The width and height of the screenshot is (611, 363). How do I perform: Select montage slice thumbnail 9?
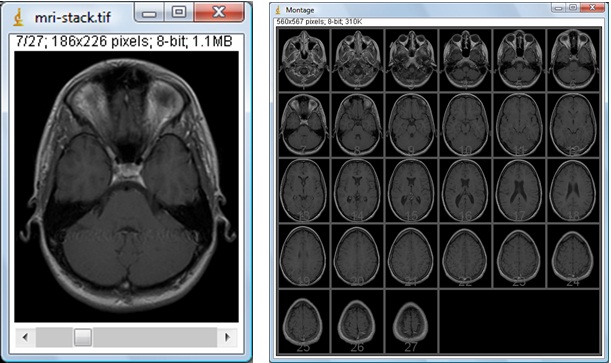pyautogui.click(x=412, y=125)
